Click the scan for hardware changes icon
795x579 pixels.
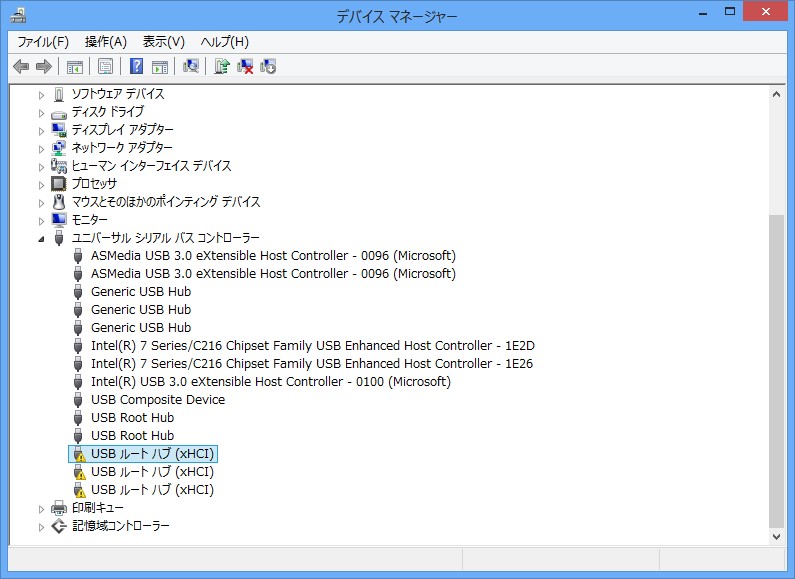(191, 66)
